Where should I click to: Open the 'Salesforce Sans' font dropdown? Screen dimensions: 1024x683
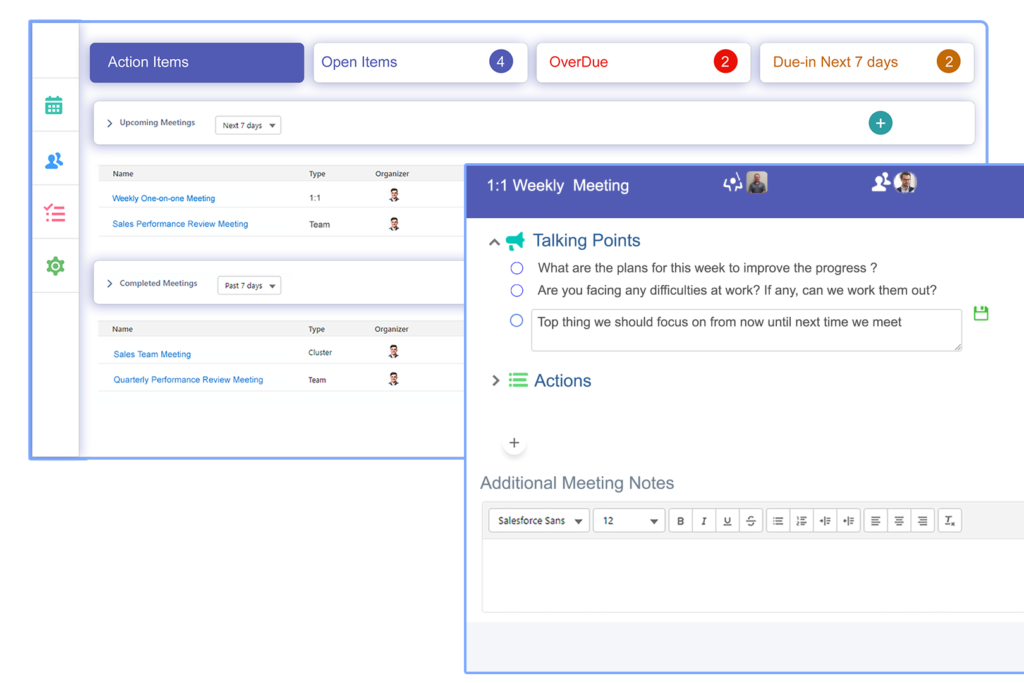click(538, 521)
